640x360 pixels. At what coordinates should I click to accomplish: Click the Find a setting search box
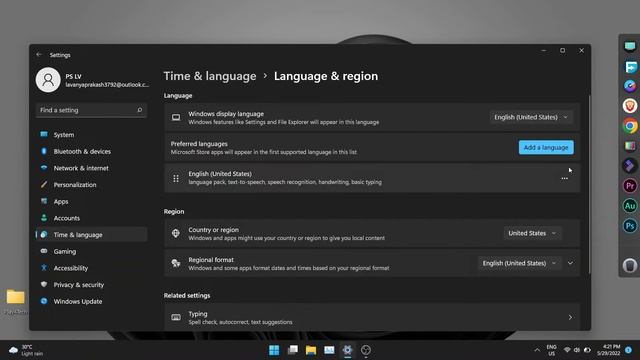(91, 110)
